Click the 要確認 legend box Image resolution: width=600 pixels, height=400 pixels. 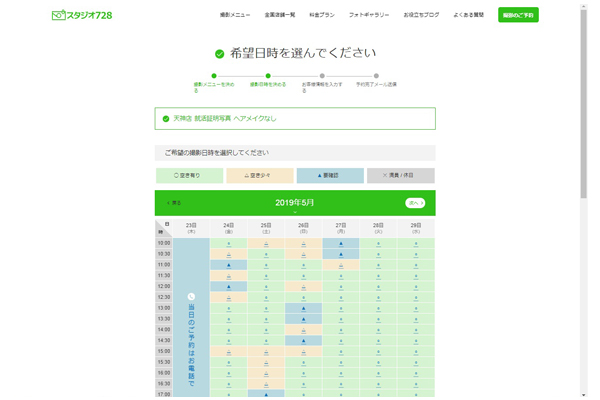(x=330, y=175)
